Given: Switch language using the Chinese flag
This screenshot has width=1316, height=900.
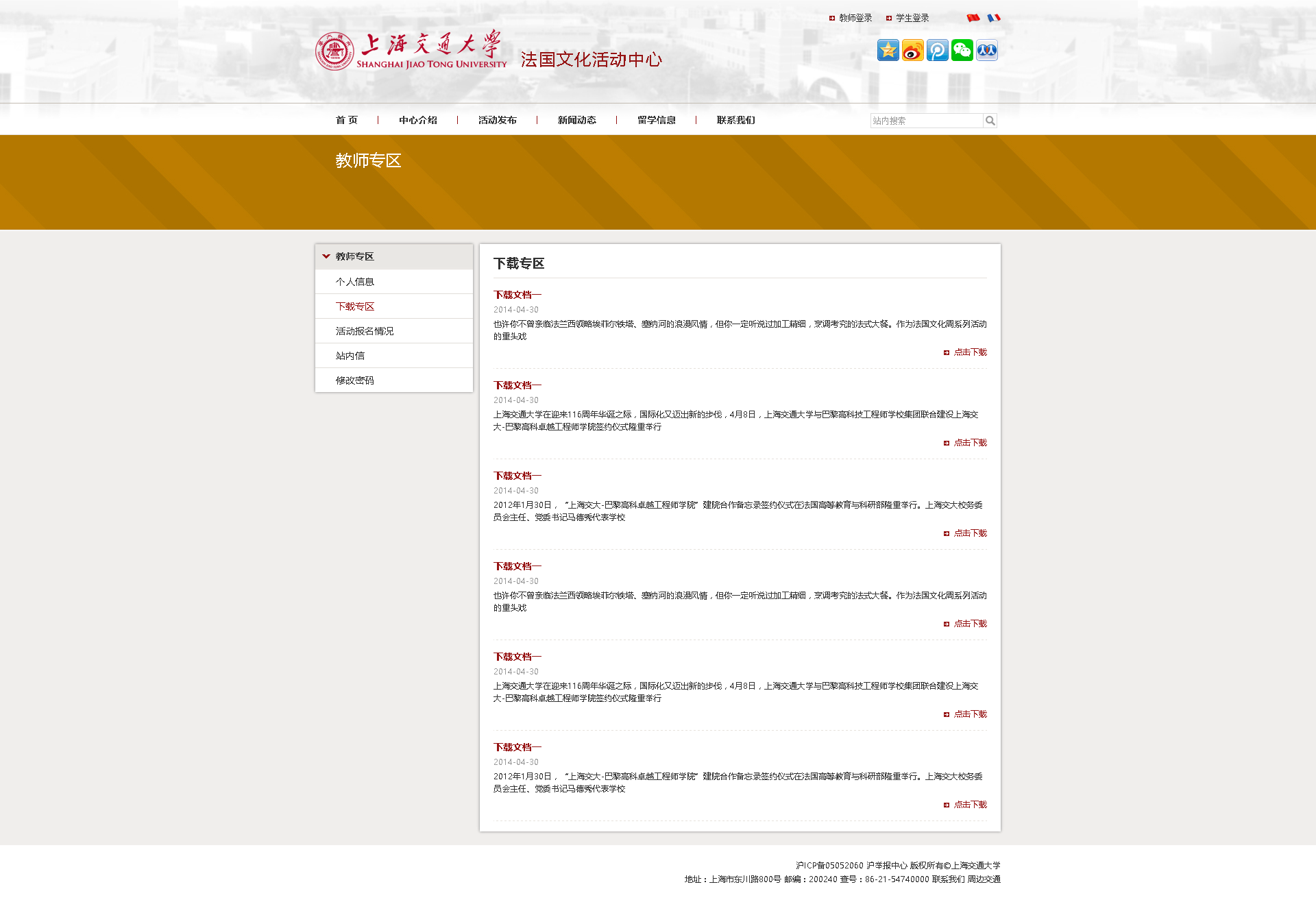Looking at the screenshot, I should 973,18.
